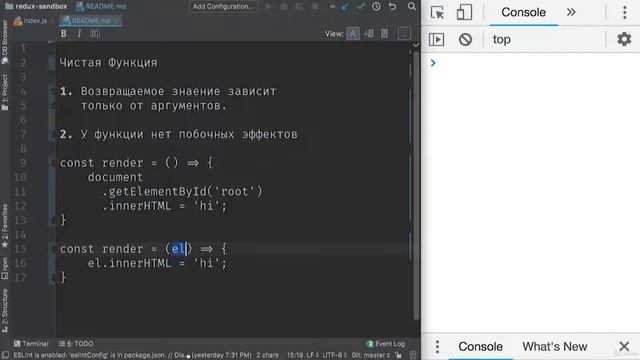Update project from VCS (blue arrow)
640x360 pixels.
[345, 7]
